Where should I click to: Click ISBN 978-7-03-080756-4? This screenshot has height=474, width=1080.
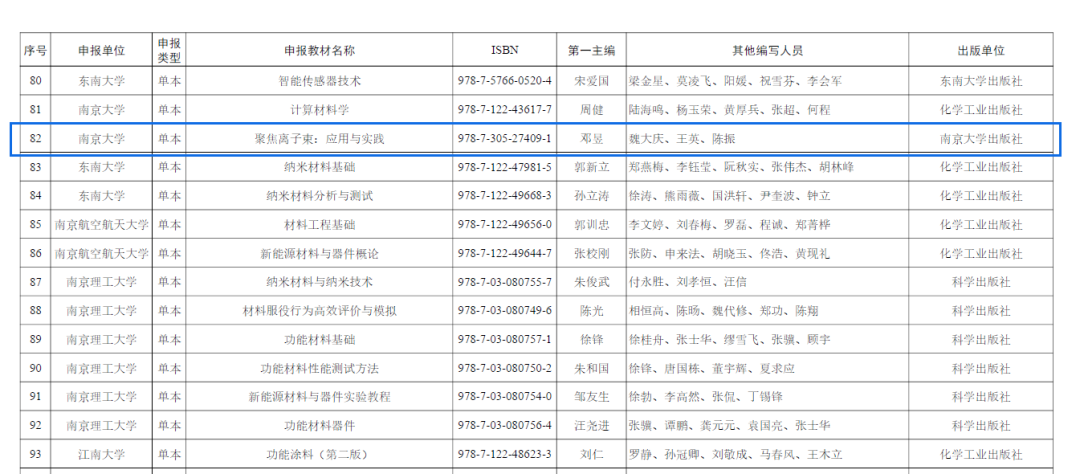click(x=505, y=426)
